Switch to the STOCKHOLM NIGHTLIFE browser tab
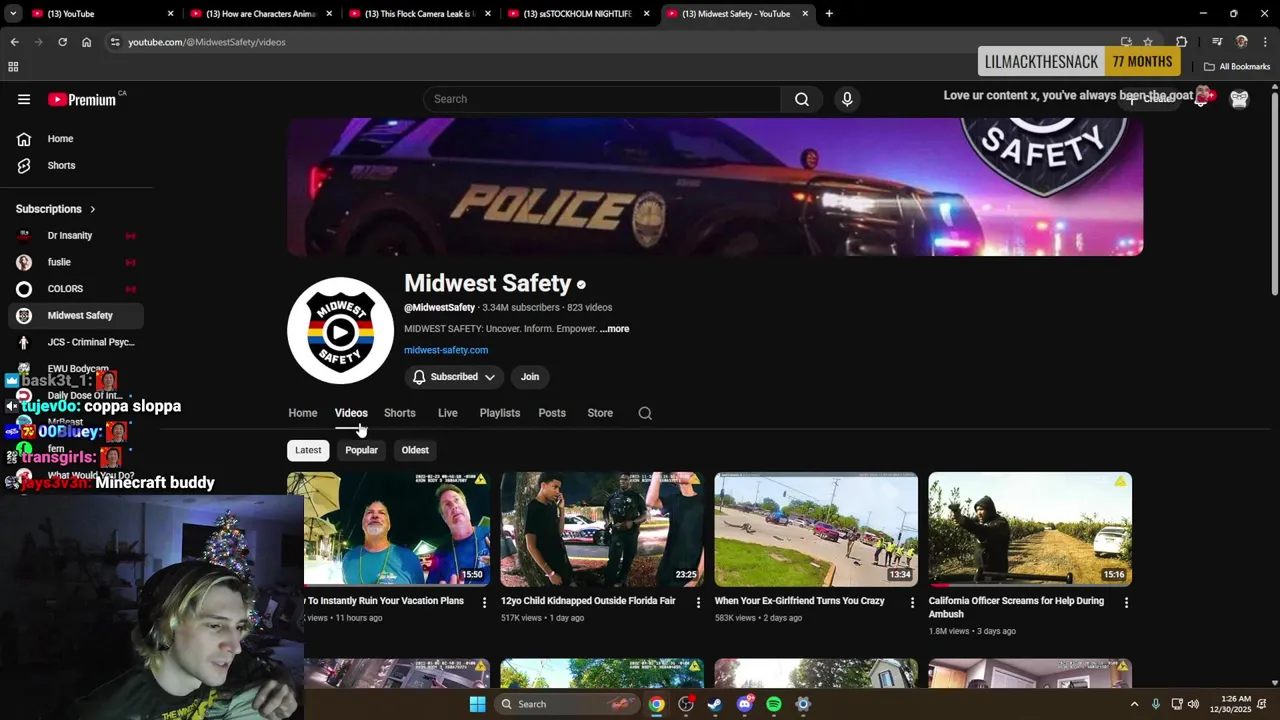Viewport: 1280px width, 720px height. tap(578, 14)
